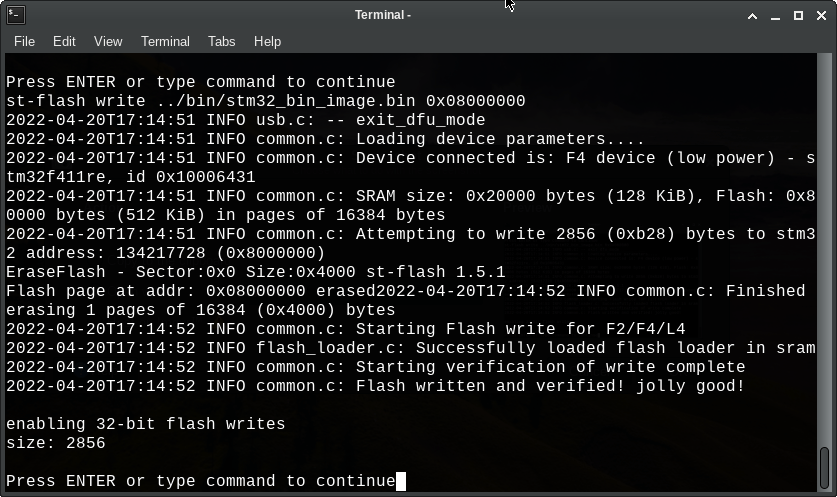
Task: Click the vertical scrollbar thumb
Action: click(826, 469)
